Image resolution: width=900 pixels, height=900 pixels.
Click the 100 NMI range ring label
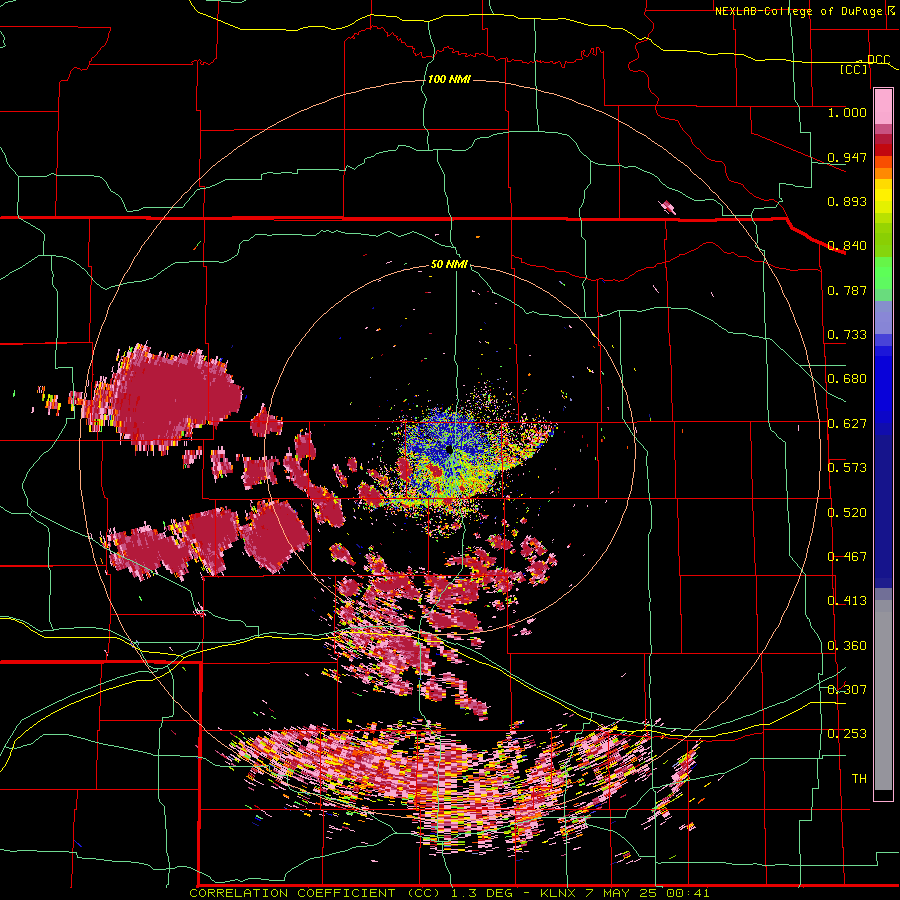click(x=449, y=79)
